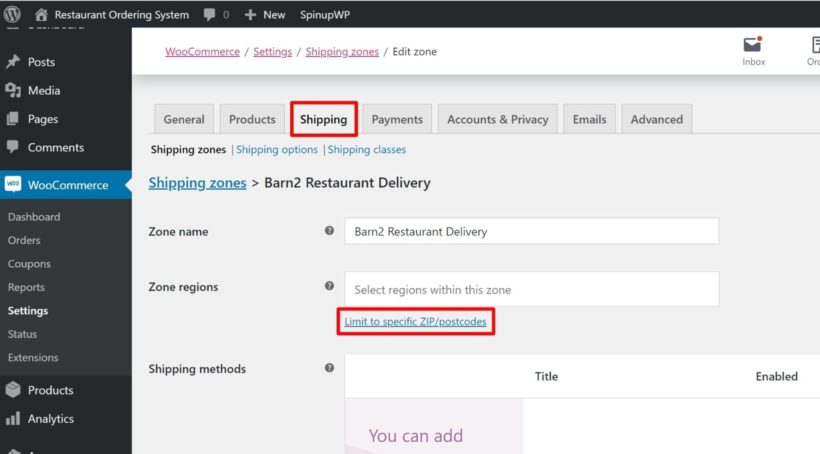The image size is (820, 454).
Task: Click the Zone name input field
Action: 531,231
